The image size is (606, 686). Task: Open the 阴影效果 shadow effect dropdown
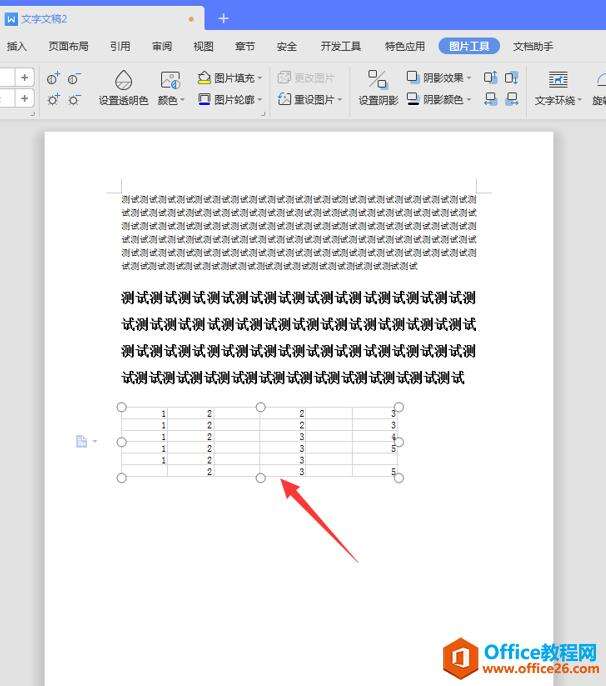point(469,77)
